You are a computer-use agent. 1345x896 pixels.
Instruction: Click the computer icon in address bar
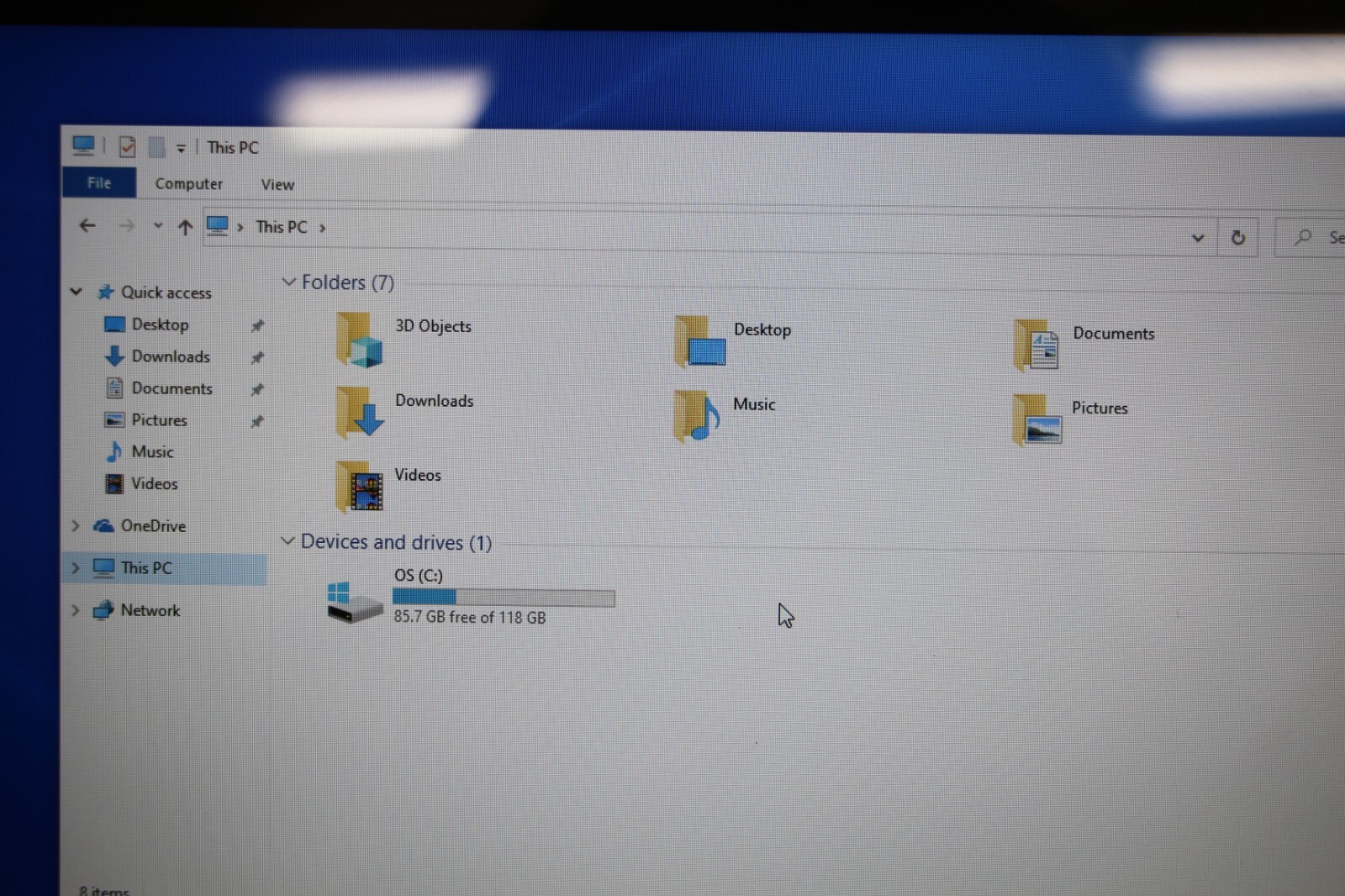pos(218,226)
